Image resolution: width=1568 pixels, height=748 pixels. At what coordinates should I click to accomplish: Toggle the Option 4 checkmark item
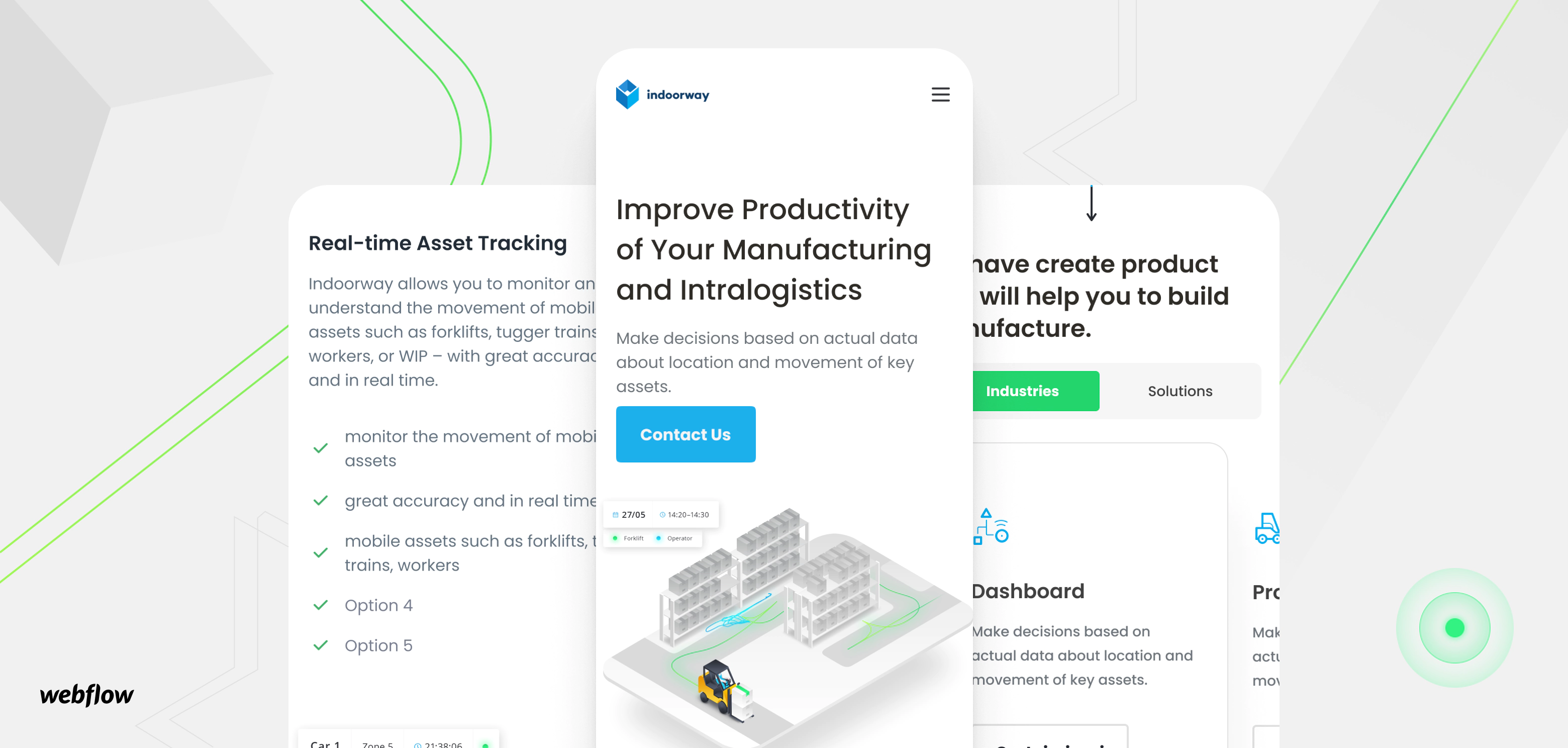pyautogui.click(x=322, y=605)
